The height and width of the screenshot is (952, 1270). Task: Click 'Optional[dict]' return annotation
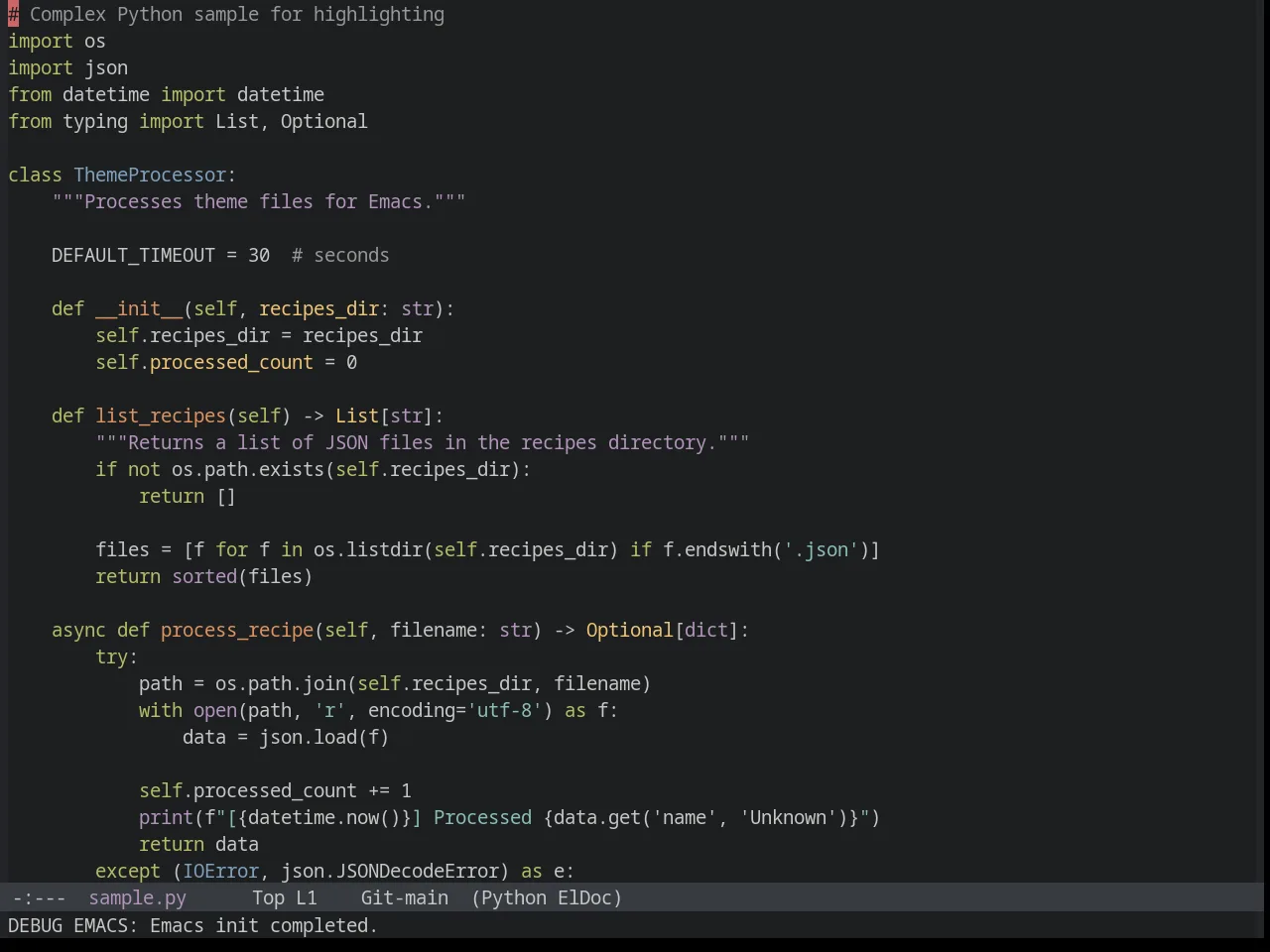tap(662, 630)
